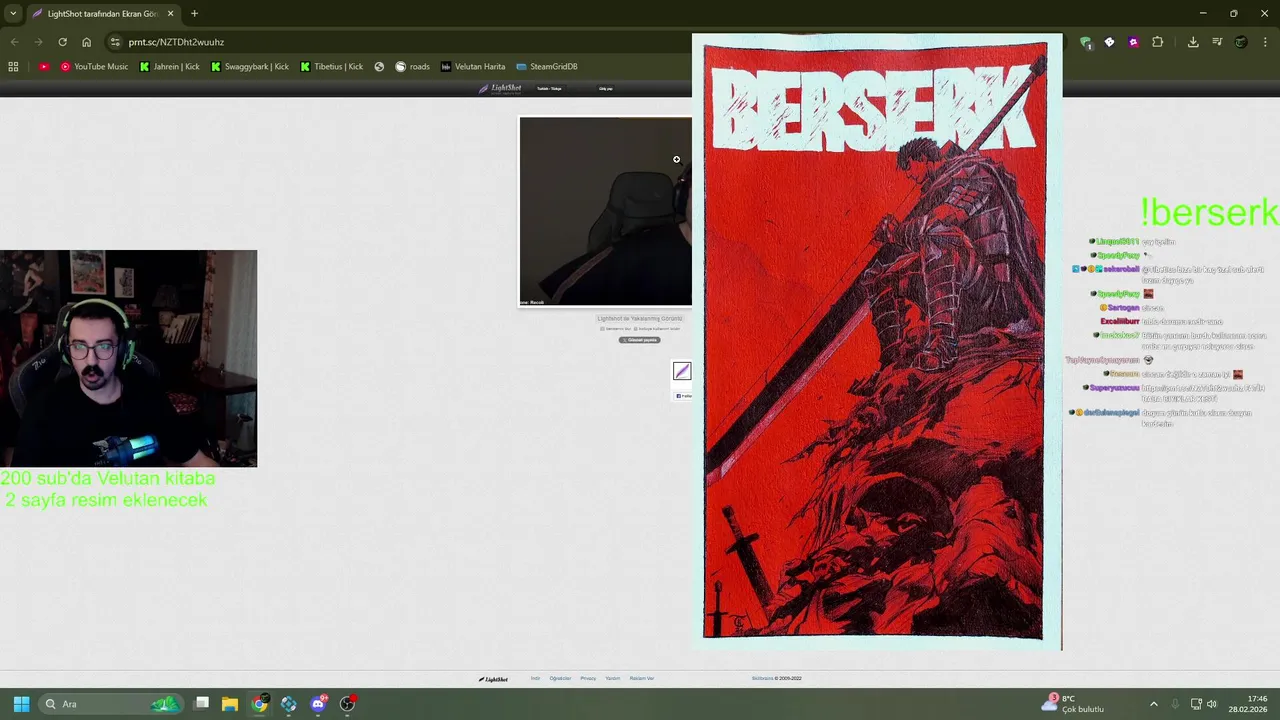Click the Gönderi paylaş share button

(639, 340)
